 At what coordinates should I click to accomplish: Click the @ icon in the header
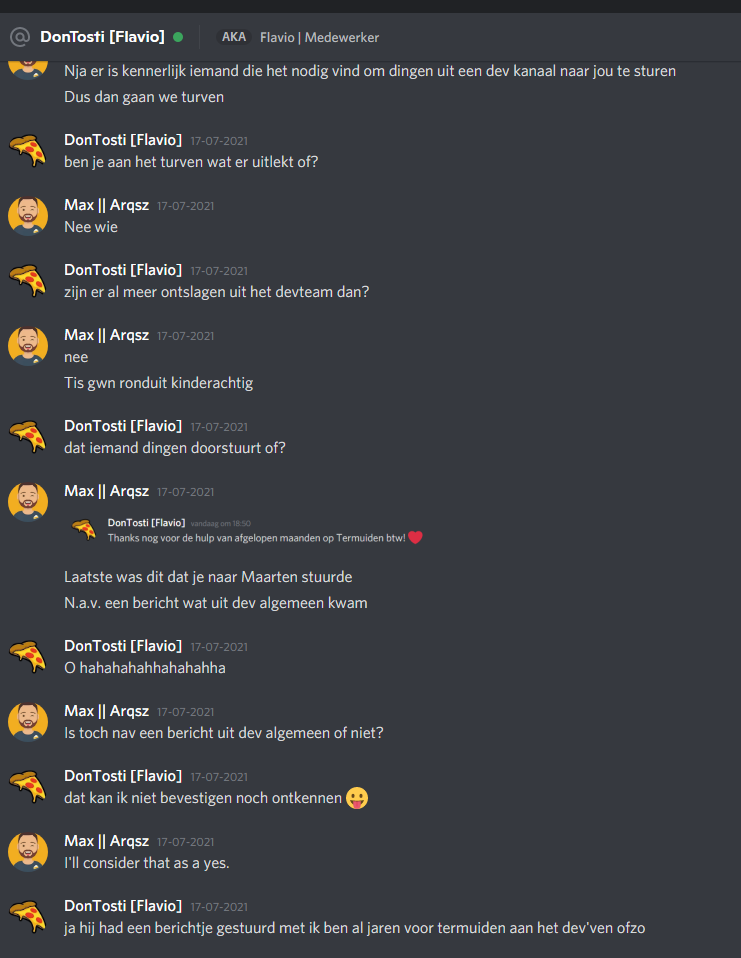tap(19, 37)
